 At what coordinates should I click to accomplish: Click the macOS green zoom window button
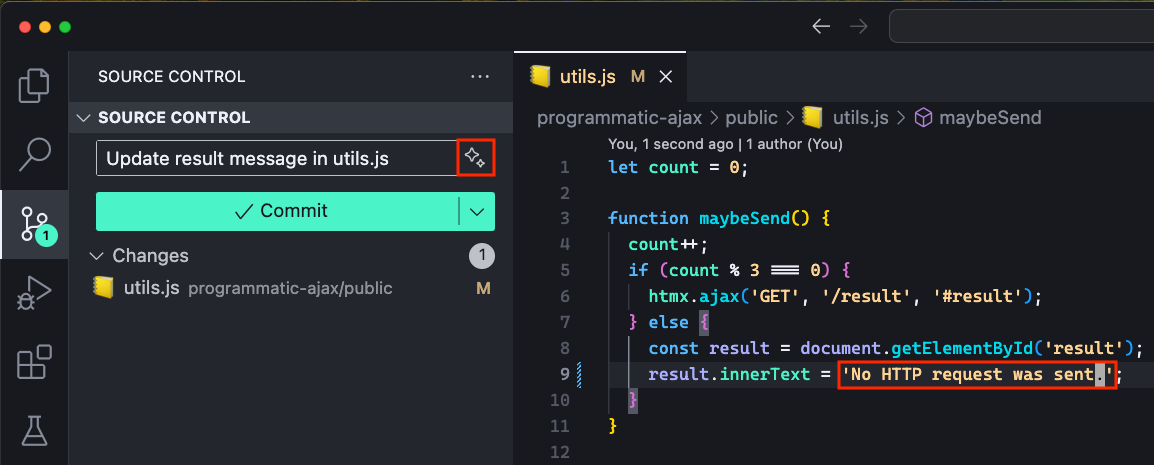click(x=65, y=27)
